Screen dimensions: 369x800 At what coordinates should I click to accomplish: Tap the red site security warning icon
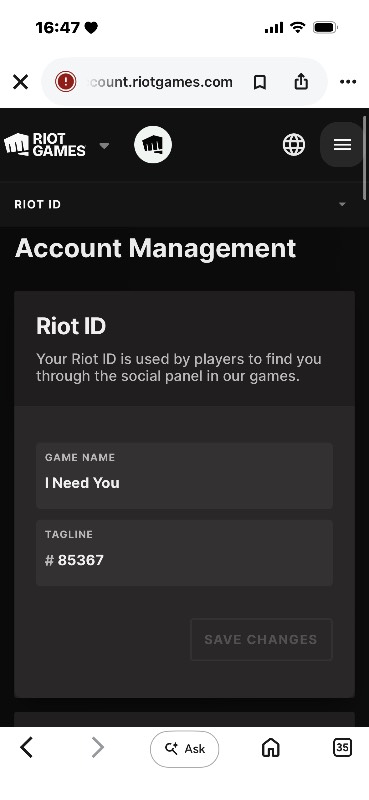[66, 82]
